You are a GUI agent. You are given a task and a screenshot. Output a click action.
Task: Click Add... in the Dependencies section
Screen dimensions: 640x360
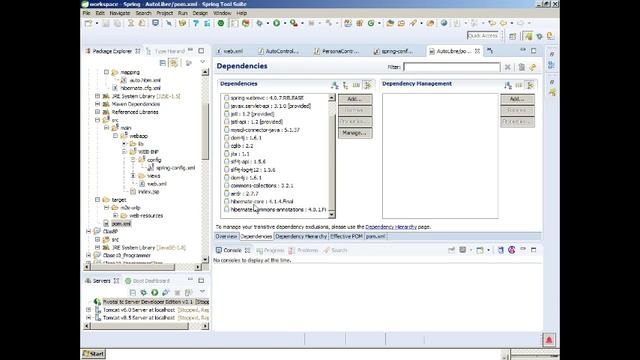tap(355, 99)
